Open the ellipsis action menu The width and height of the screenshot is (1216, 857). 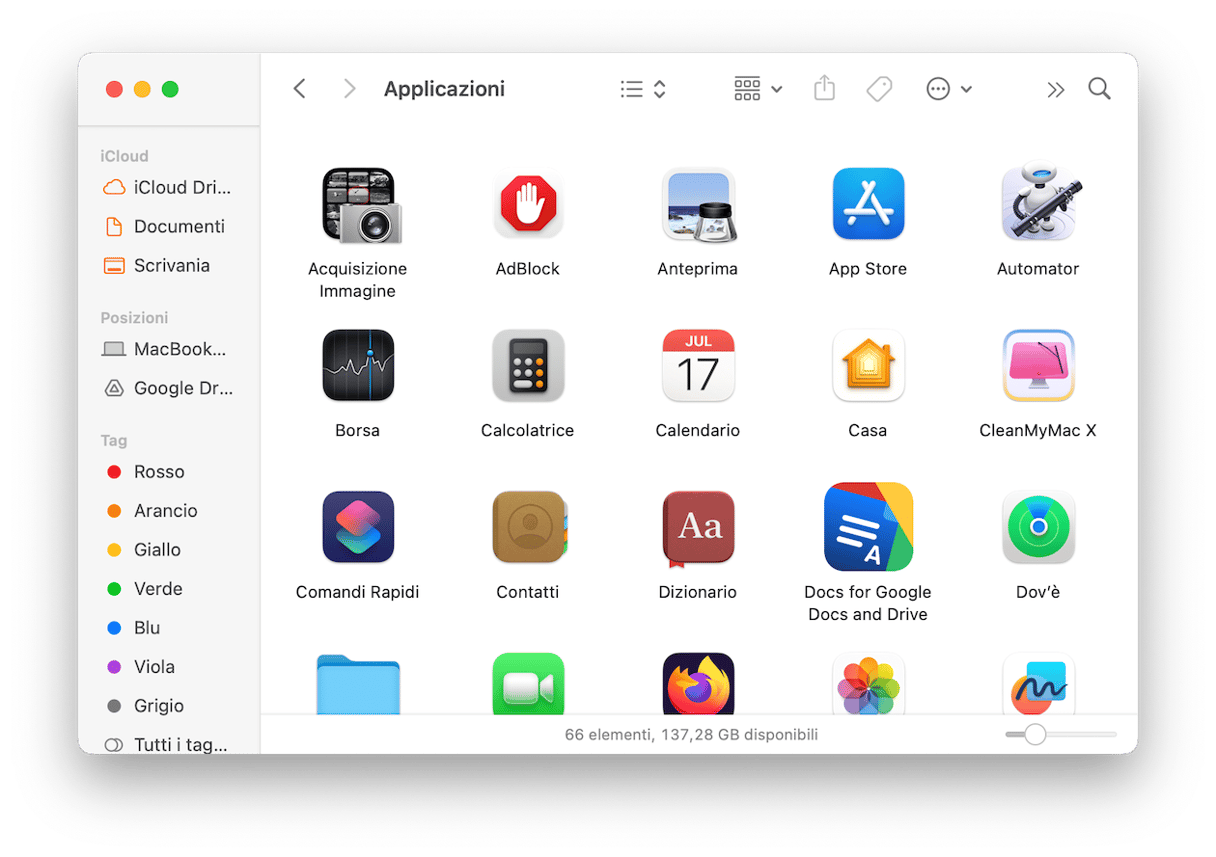[949, 89]
